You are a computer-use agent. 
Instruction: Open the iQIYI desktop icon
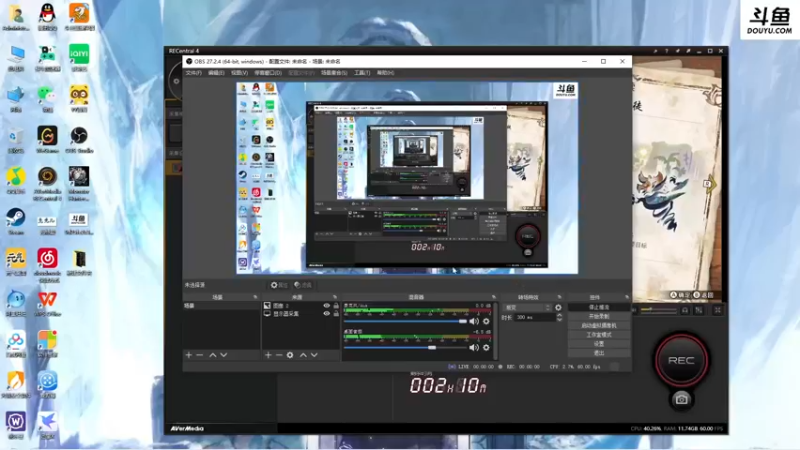pyautogui.click(x=79, y=57)
